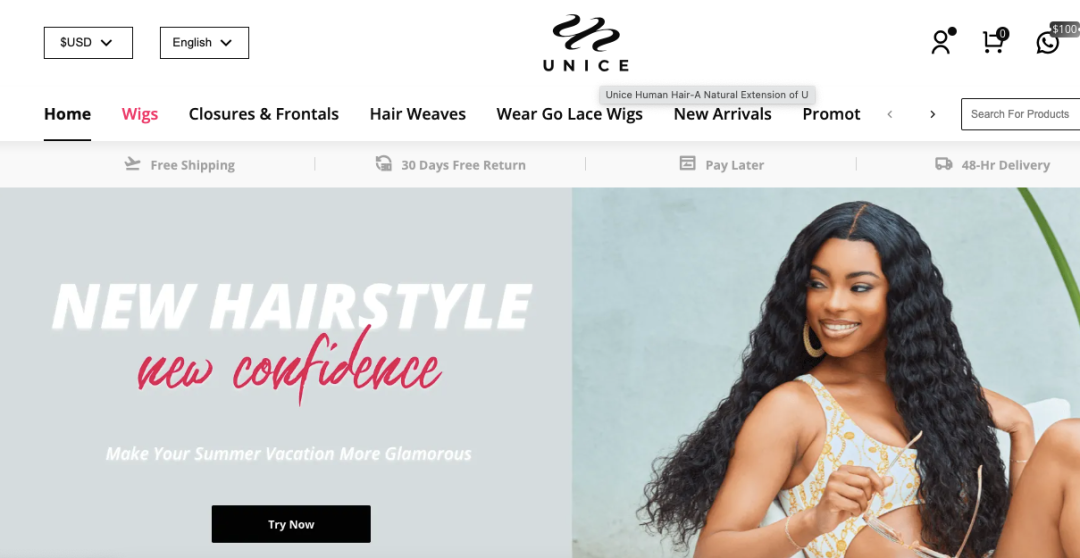Click the 48-Hr Delivery truck icon
Image resolution: width=1080 pixels, height=558 pixels.
click(944, 164)
